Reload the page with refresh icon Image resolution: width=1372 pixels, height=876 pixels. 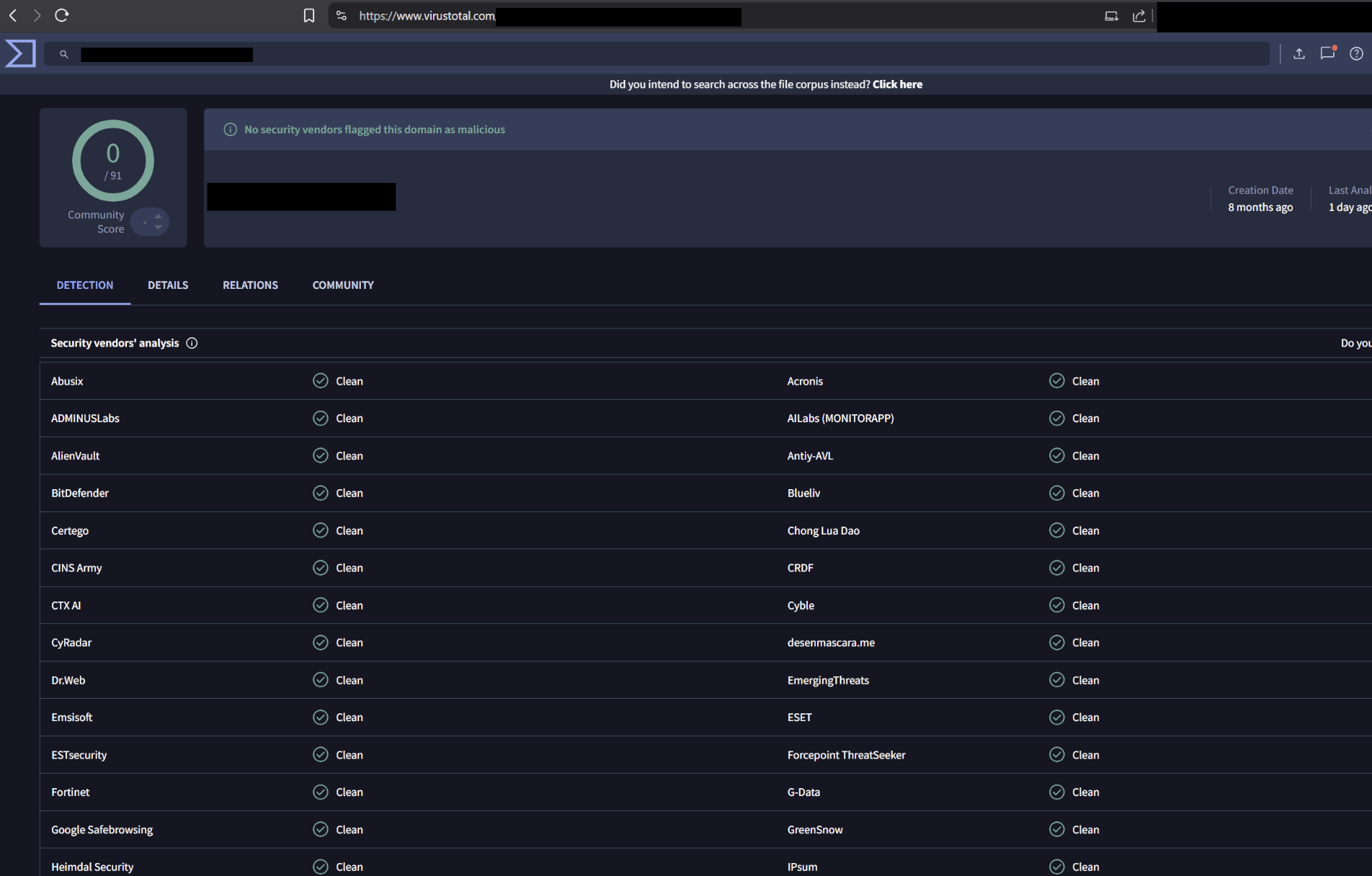(x=62, y=15)
